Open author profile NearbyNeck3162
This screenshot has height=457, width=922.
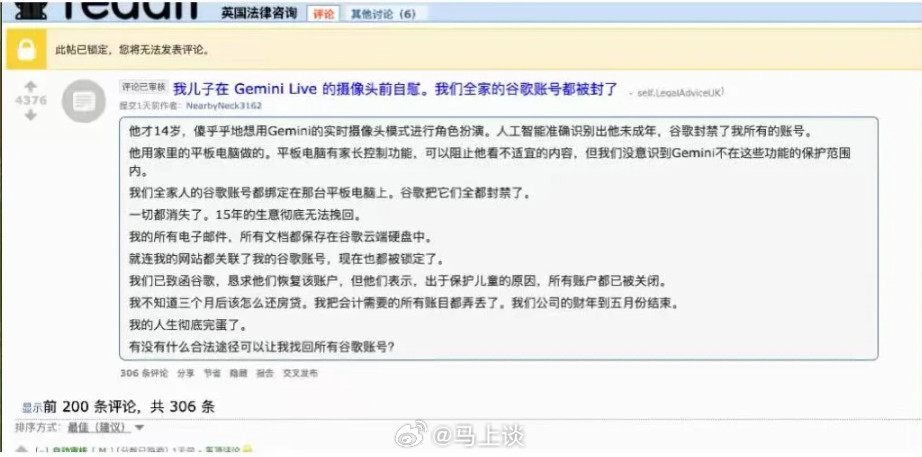coord(223,106)
